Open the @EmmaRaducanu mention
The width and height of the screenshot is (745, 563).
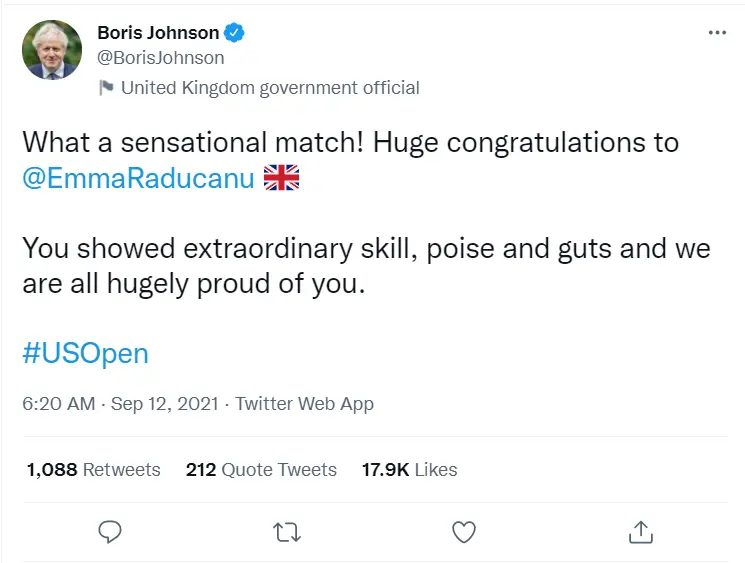pyautogui.click(x=138, y=179)
